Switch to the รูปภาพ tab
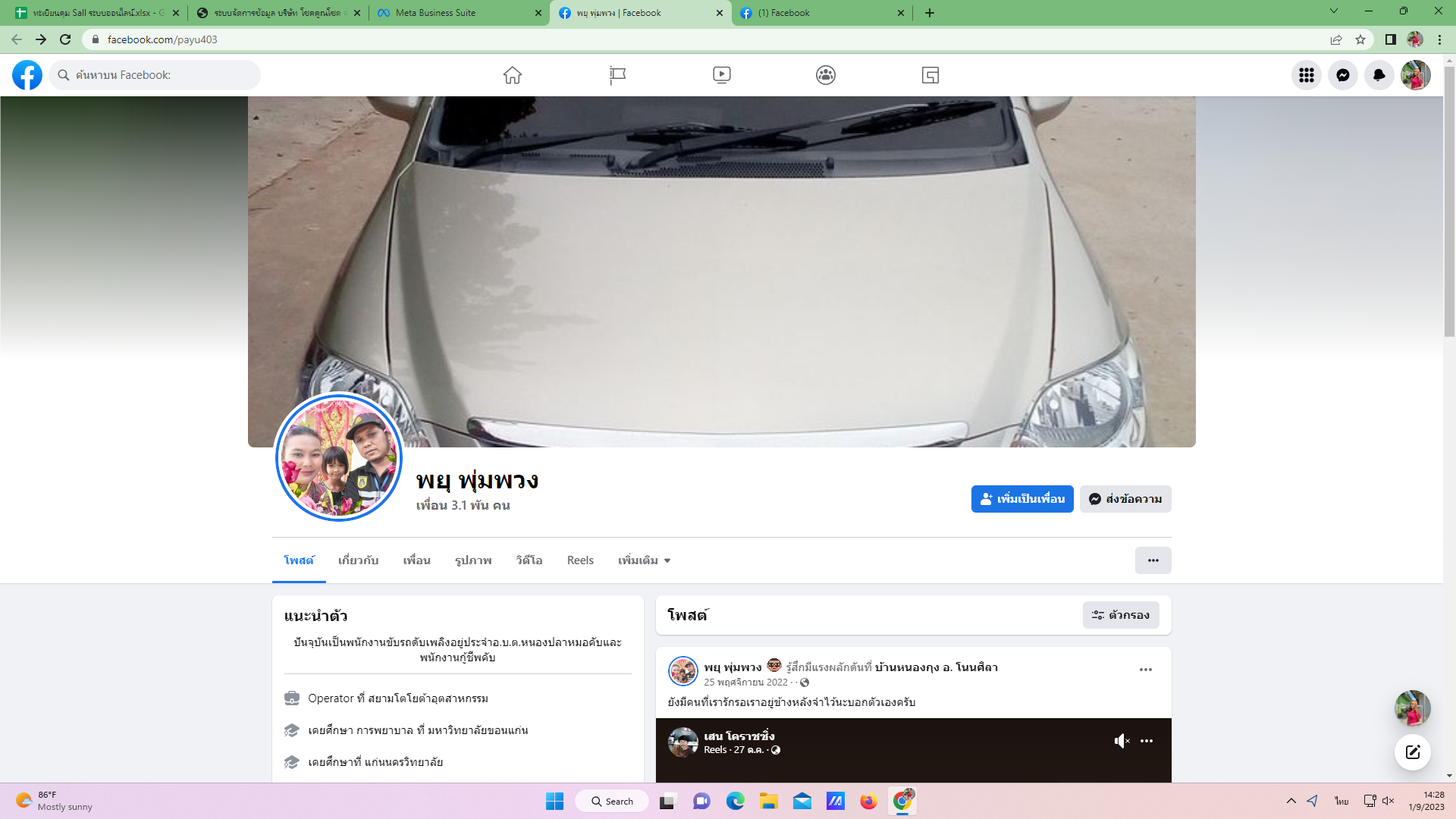The width and height of the screenshot is (1456, 819). coord(473,560)
